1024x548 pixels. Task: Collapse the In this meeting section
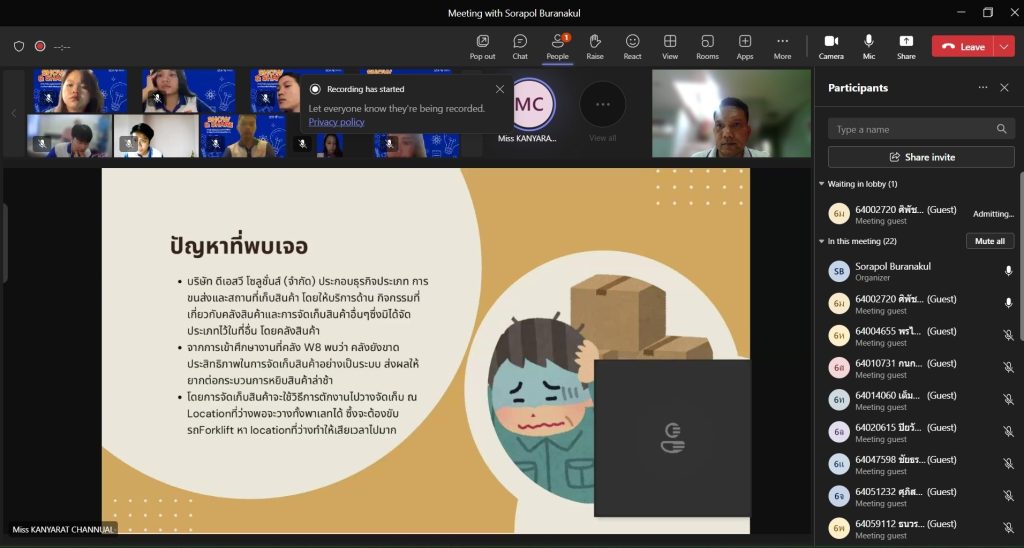(x=822, y=242)
